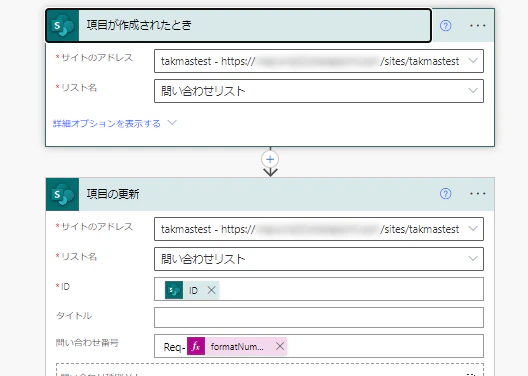Open ellipsis menu of 項目が作成されたとき trigger
This screenshot has height=376, width=528.
coord(477,26)
